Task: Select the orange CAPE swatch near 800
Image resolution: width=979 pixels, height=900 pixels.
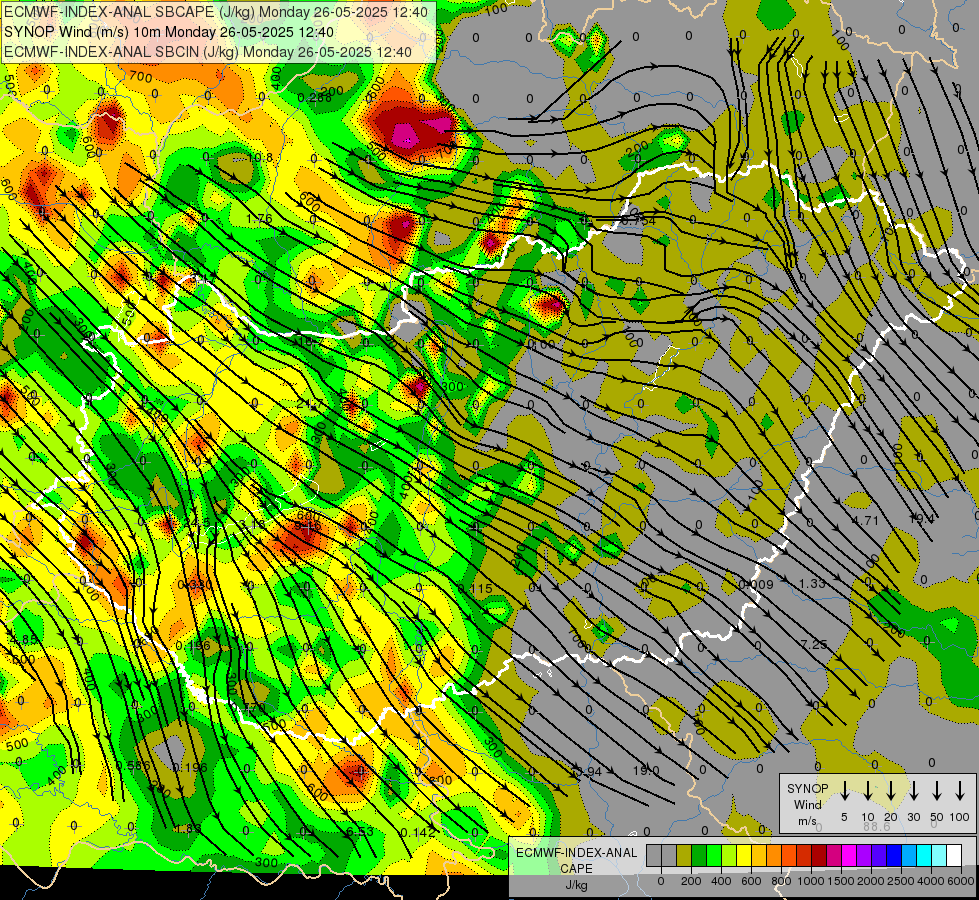Action: tap(774, 855)
